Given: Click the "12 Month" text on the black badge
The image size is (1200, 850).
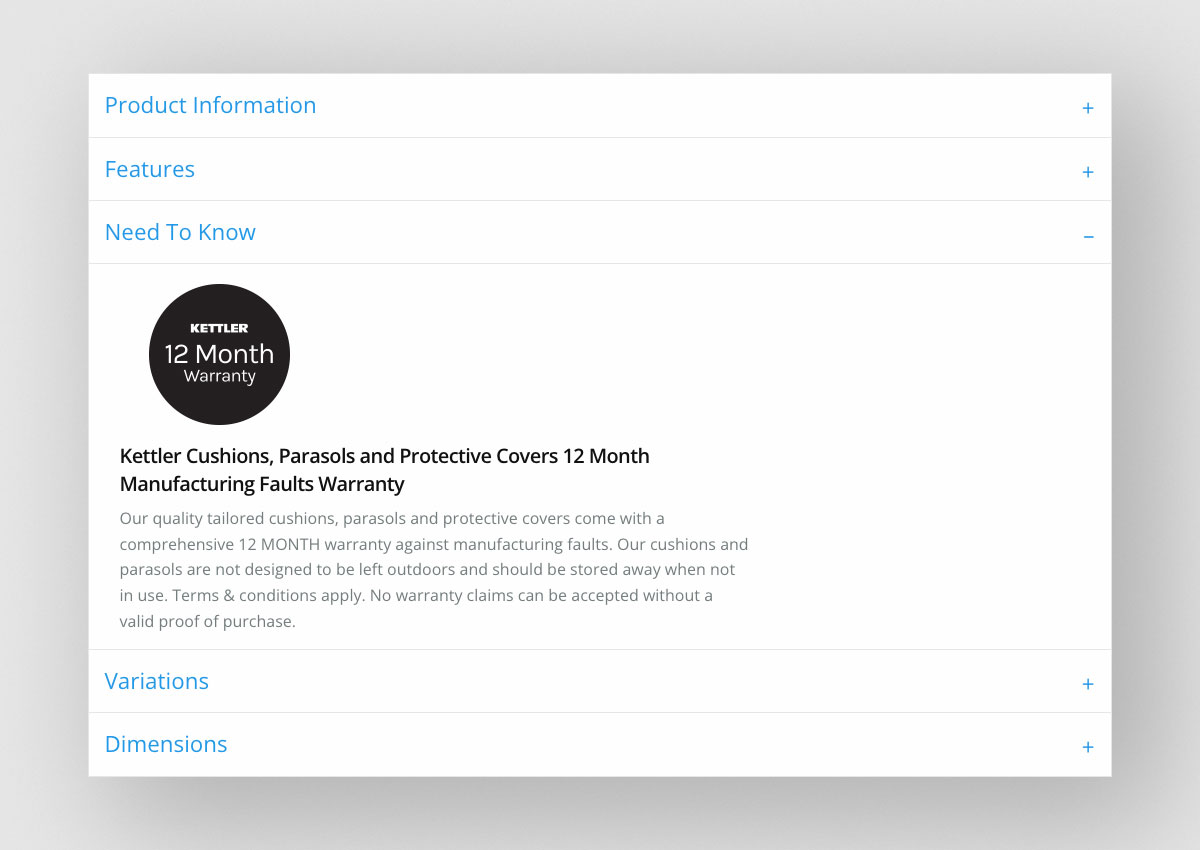Looking at the screenshot, I should point(219,354).
